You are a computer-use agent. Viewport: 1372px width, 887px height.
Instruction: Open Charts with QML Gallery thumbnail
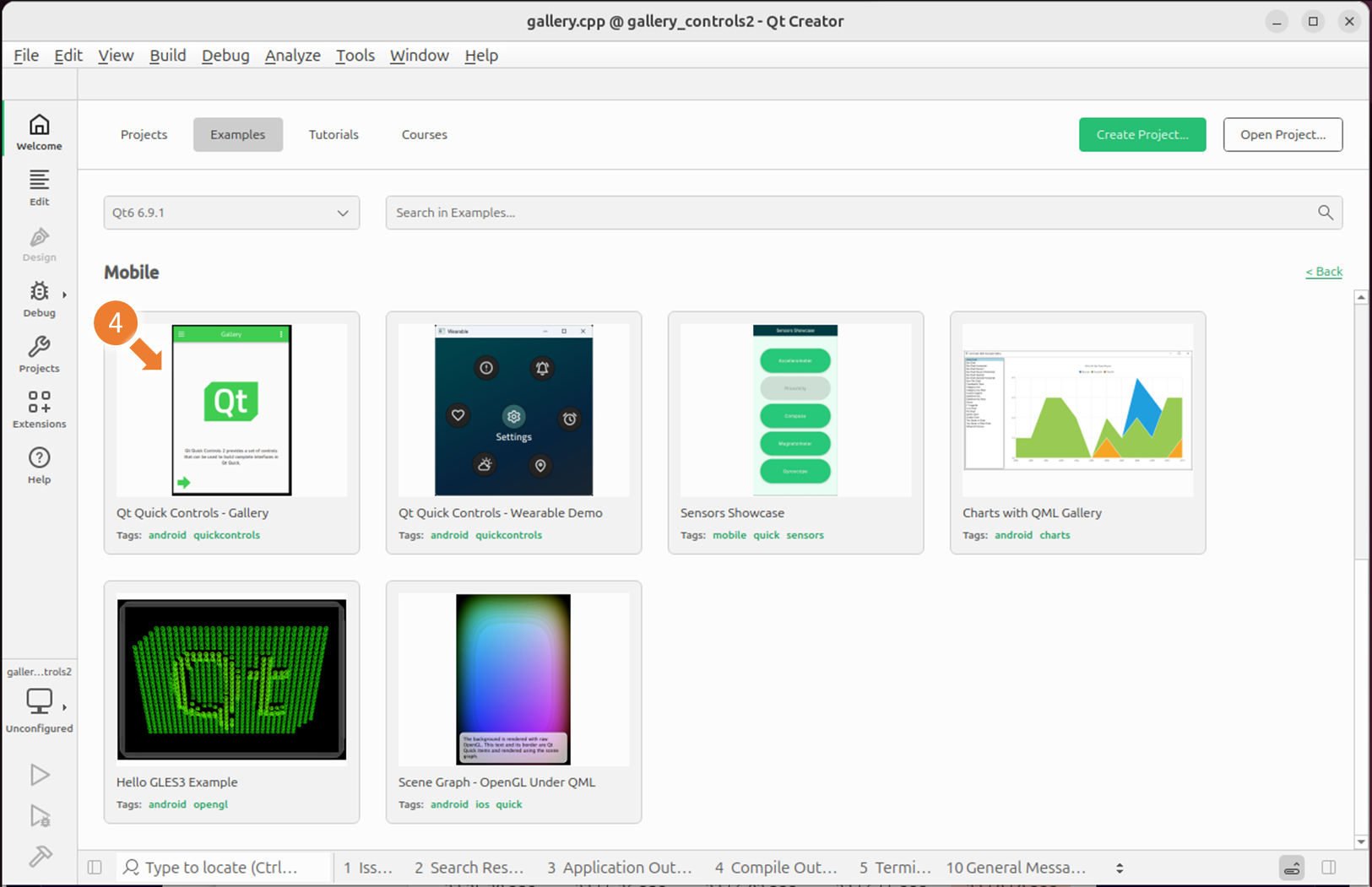coord(1078,410)
